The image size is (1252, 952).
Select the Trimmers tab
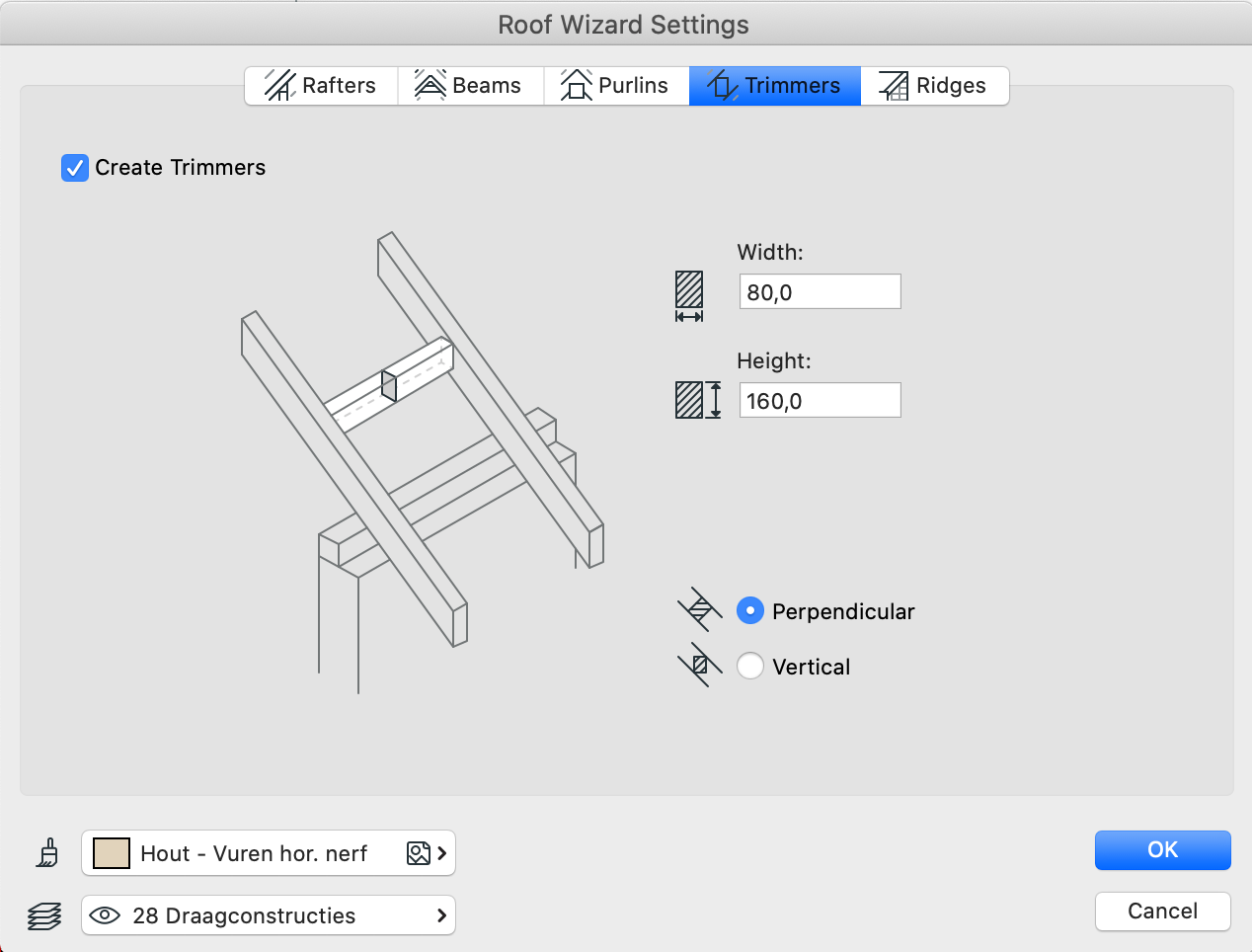[775, 86]
